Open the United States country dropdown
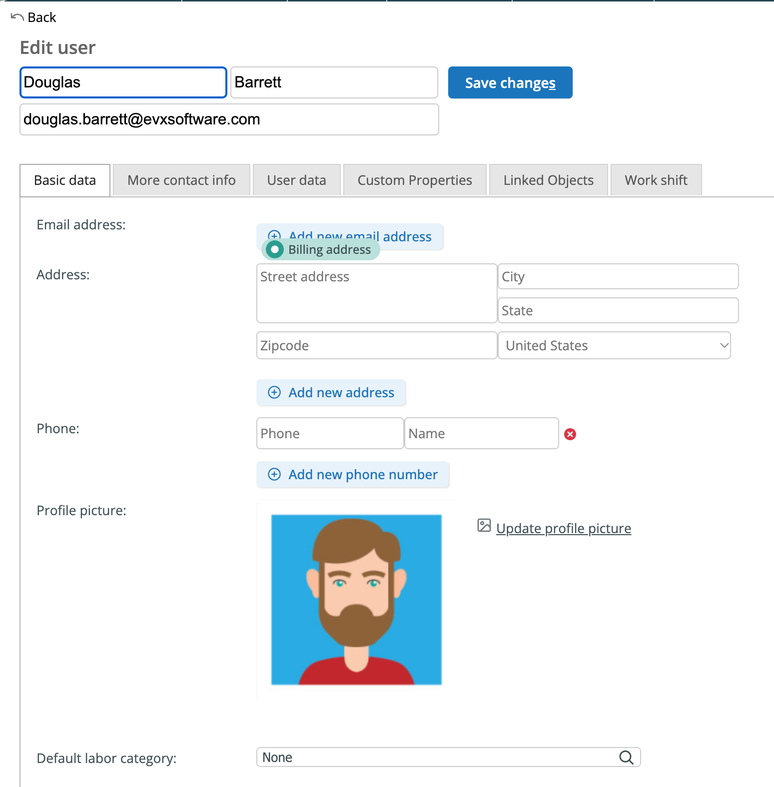Viewport: 774px width, 787px height. (x=614, y=345)
